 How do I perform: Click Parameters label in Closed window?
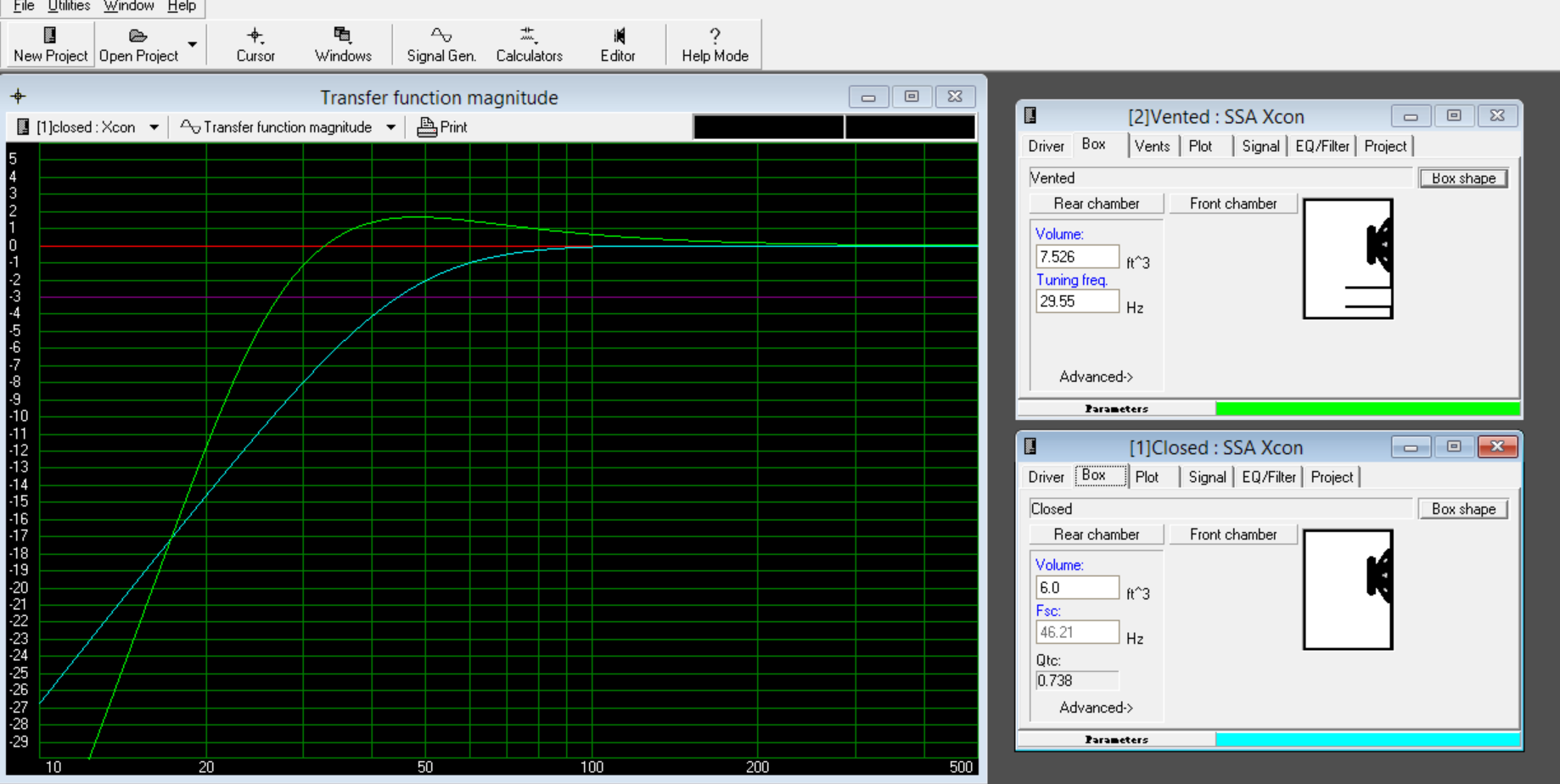click(1116, 740)
